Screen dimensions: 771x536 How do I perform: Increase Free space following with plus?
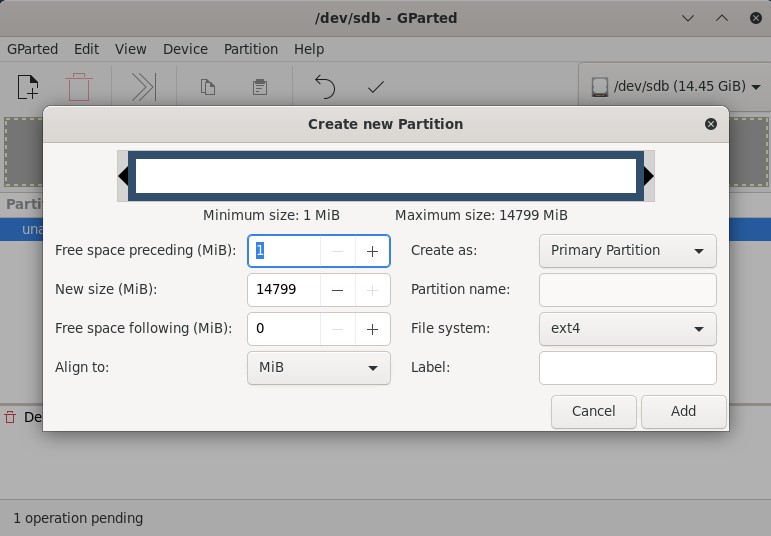(x=372, y=329)
